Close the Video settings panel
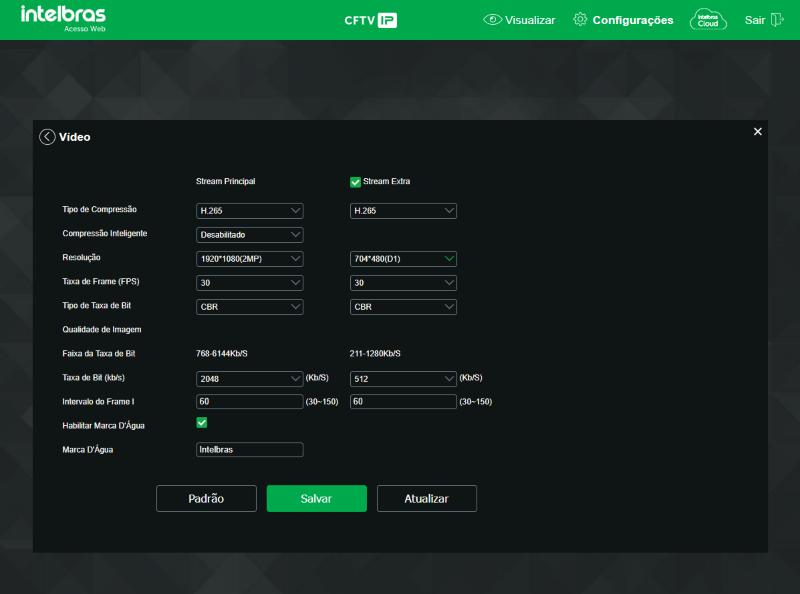Viewport: 800px width, 594px height. coord(758,132)
